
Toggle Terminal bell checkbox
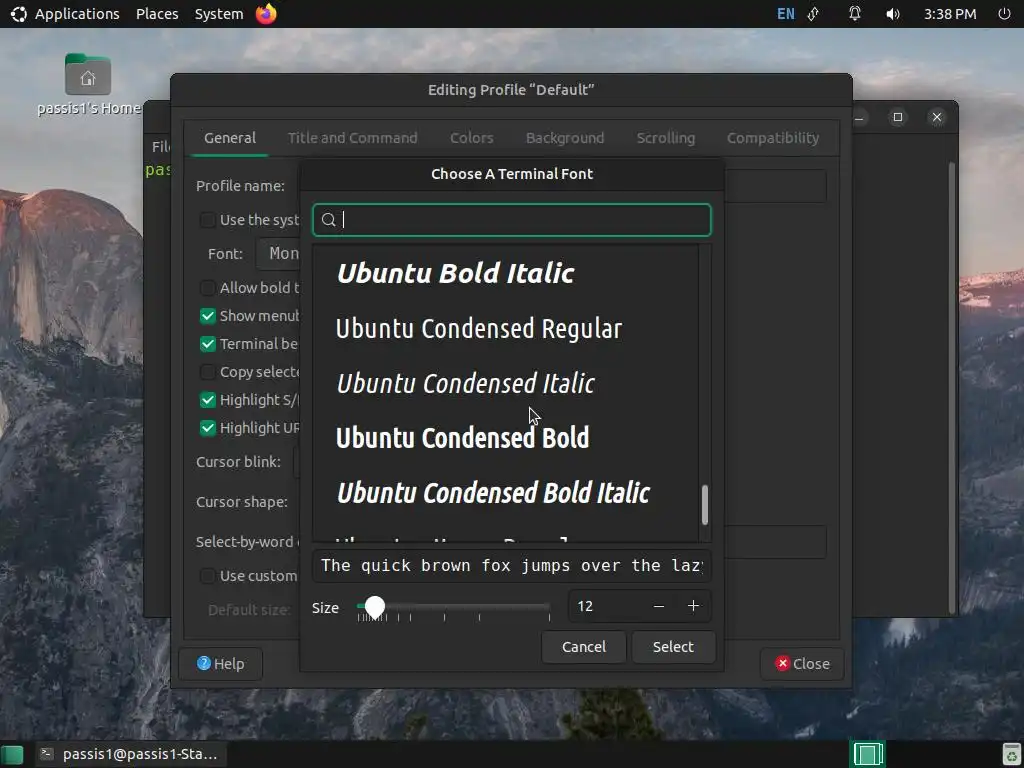coord(208,344)
